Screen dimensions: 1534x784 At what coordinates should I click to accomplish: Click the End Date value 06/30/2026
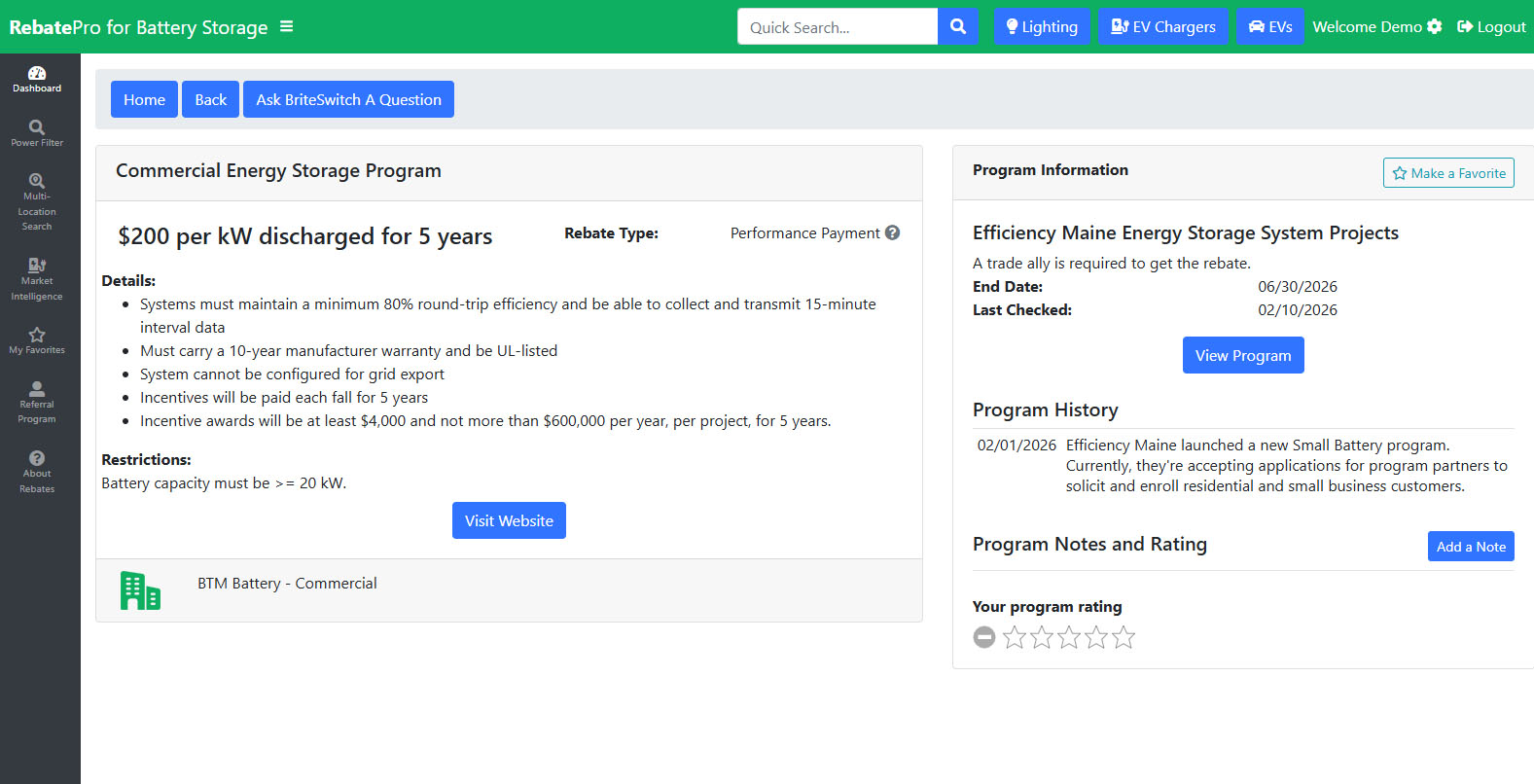coord(1298,286)
